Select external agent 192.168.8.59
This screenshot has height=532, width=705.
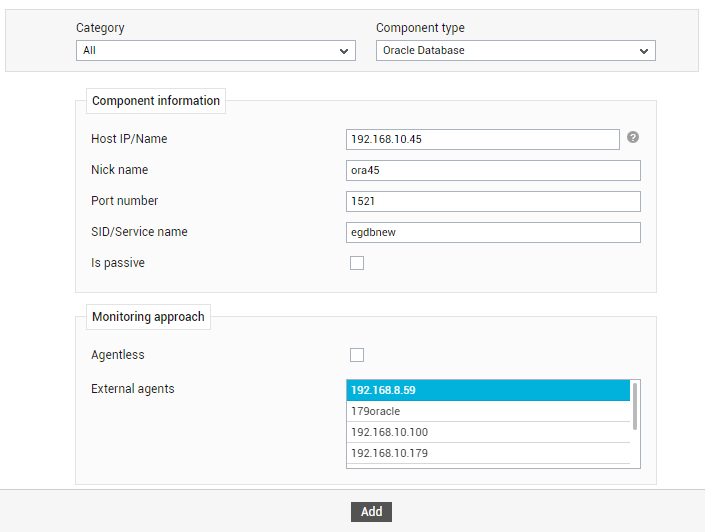(x=488, y=390)
